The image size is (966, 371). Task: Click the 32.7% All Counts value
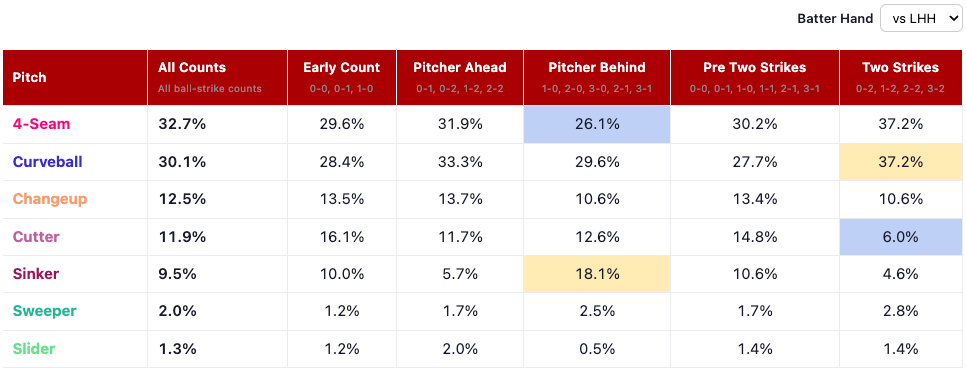(182, 124)
